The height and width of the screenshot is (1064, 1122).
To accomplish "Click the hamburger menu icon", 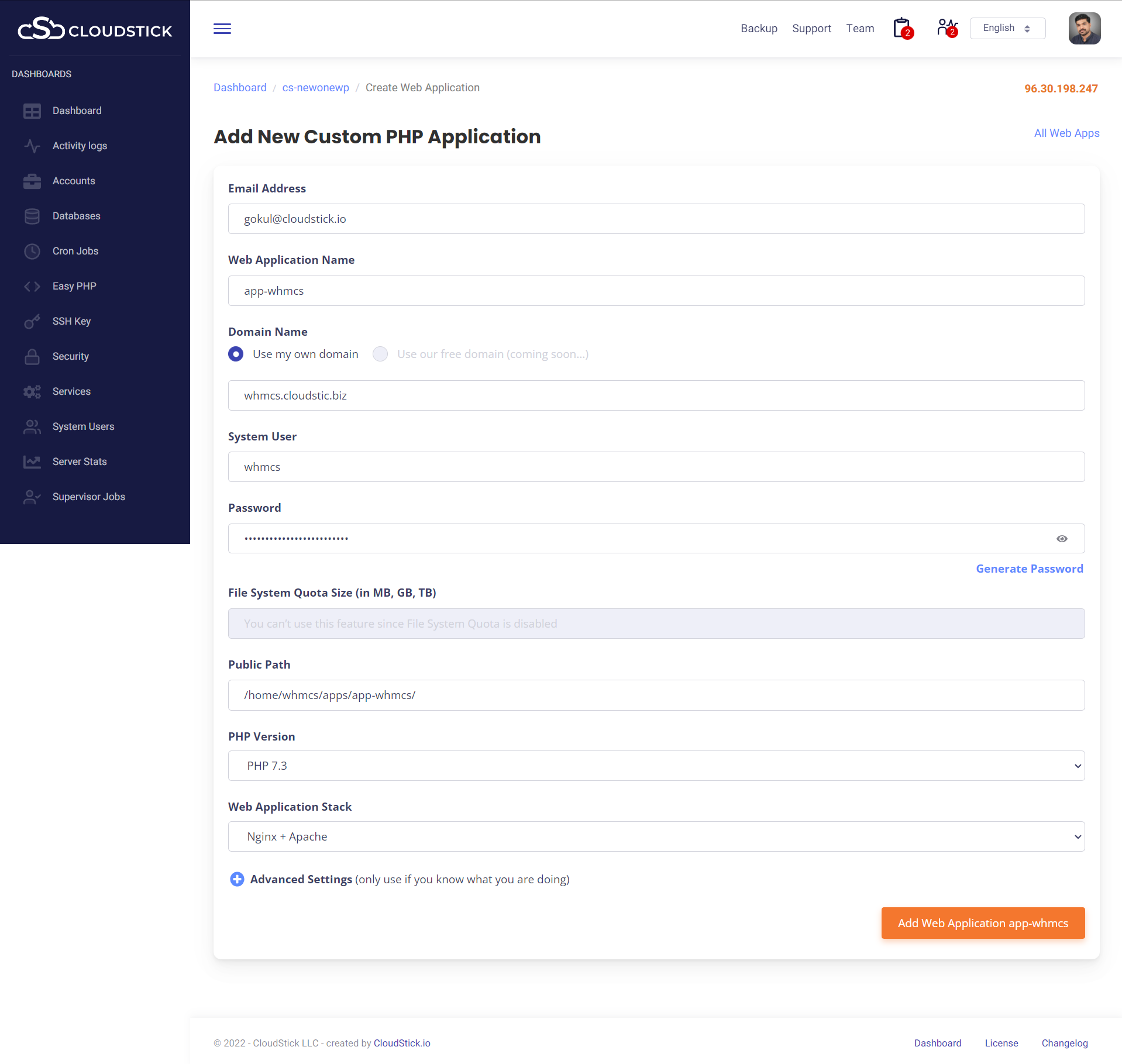I will pyautogui.click(x=222, y=29).
